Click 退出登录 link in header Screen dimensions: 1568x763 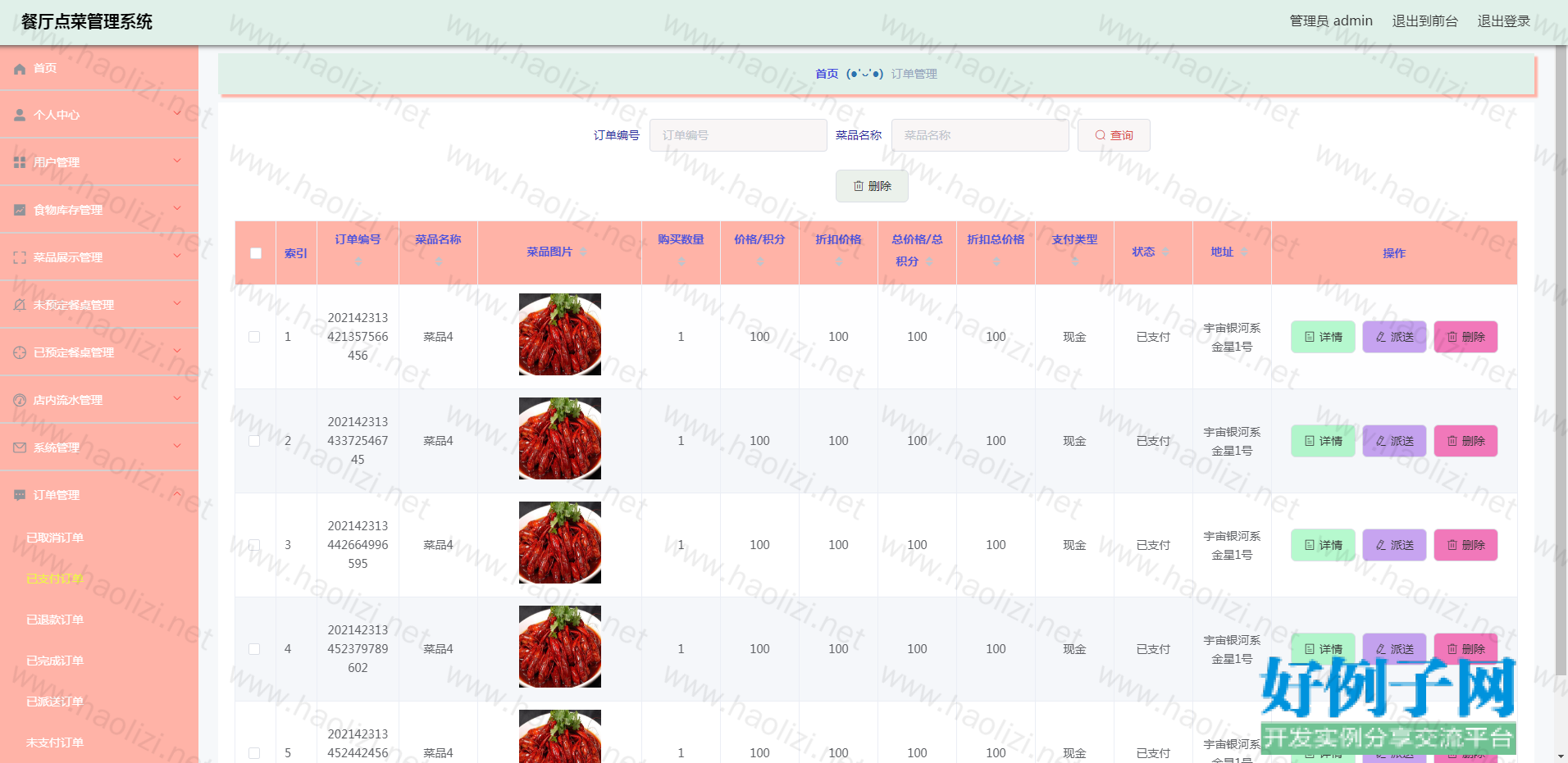click(x=1503, y=21)
